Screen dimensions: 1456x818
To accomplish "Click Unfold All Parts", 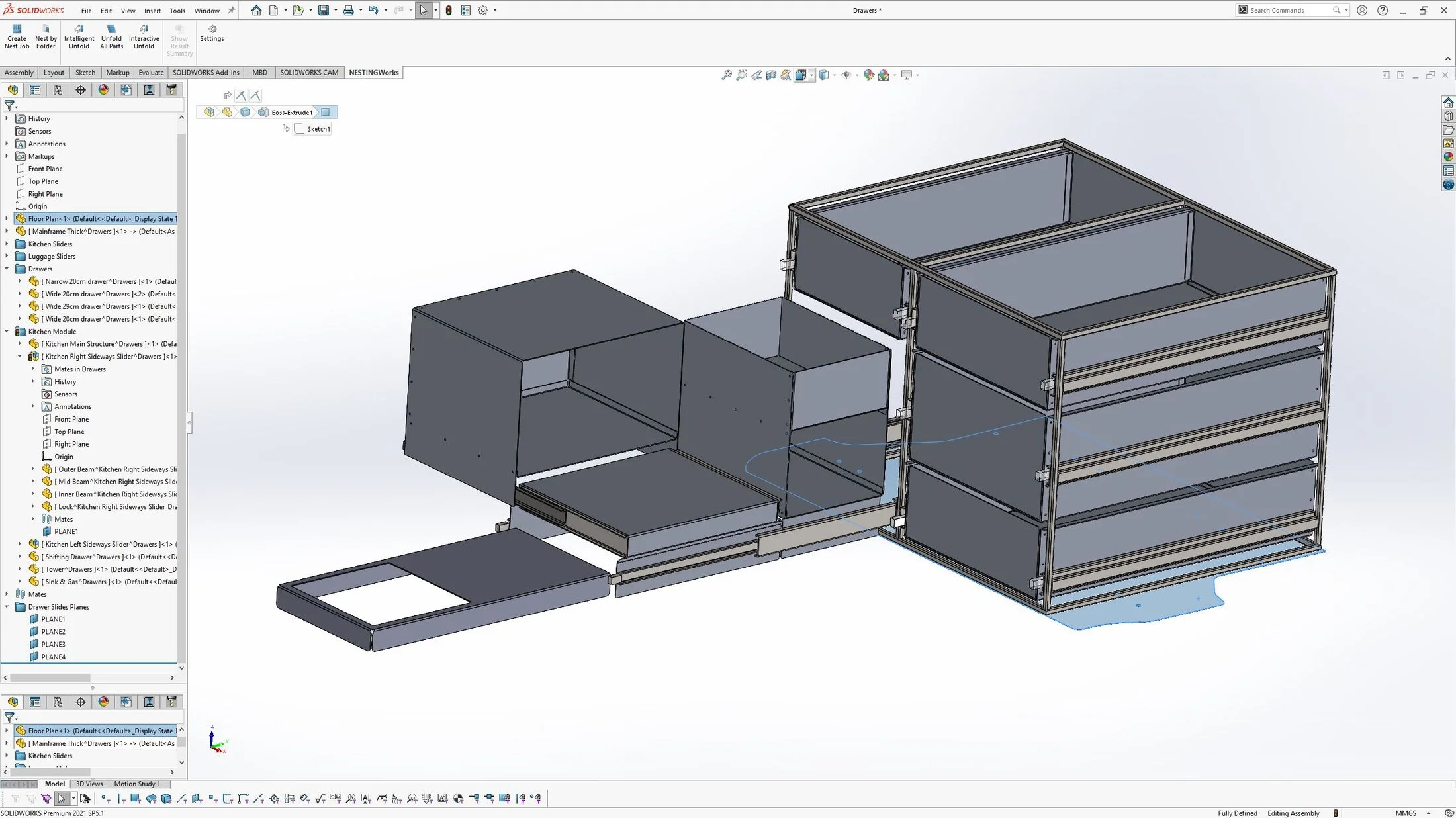I will pyautogui.click(x=111, y=36).
